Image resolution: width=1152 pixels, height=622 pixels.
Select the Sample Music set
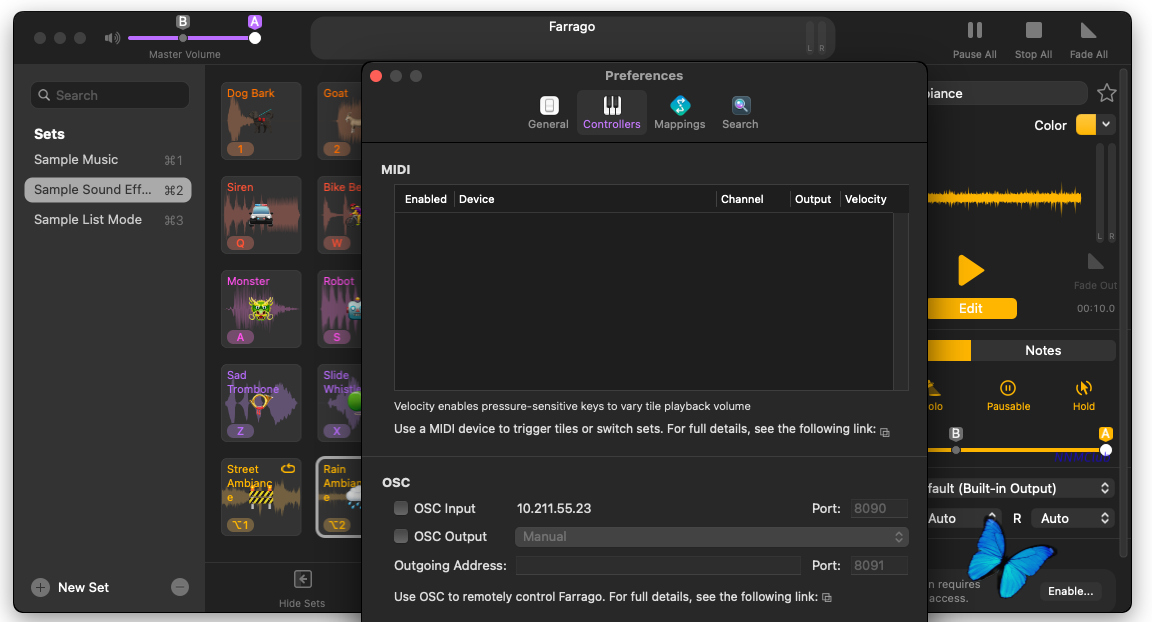[x=108, y=159]
